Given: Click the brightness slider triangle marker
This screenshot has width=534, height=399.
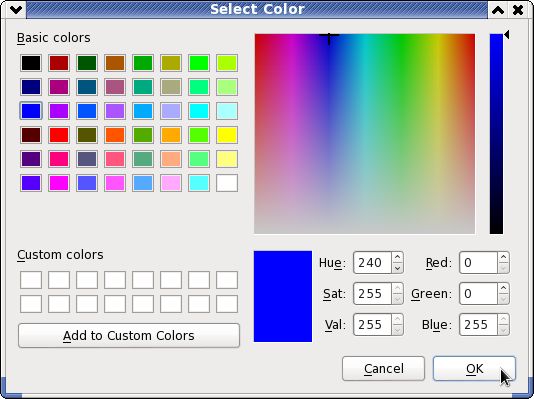Looking at the screenshot, I should (507, 35).
